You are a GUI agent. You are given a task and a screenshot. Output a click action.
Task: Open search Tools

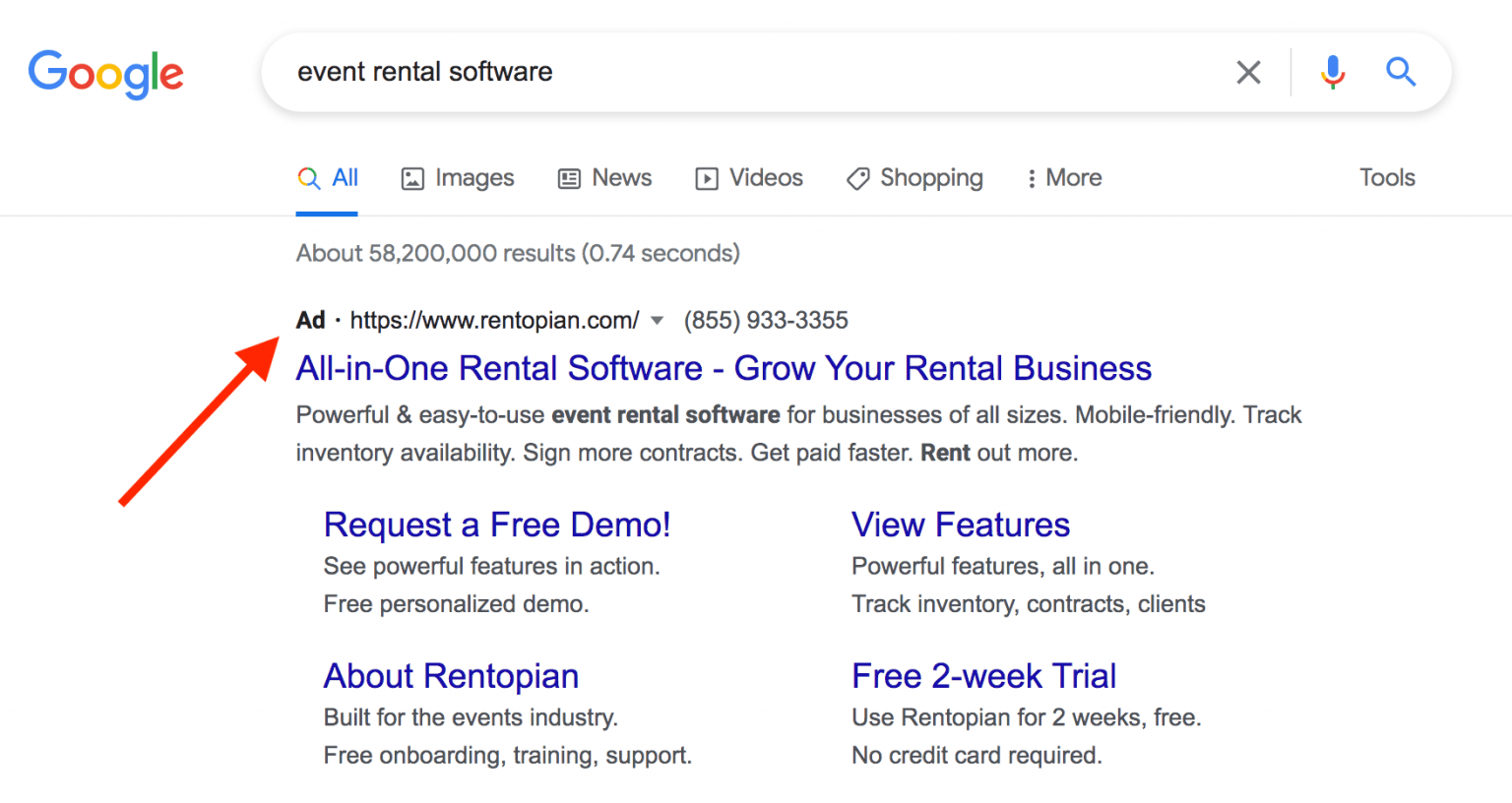click(1387, 178)
